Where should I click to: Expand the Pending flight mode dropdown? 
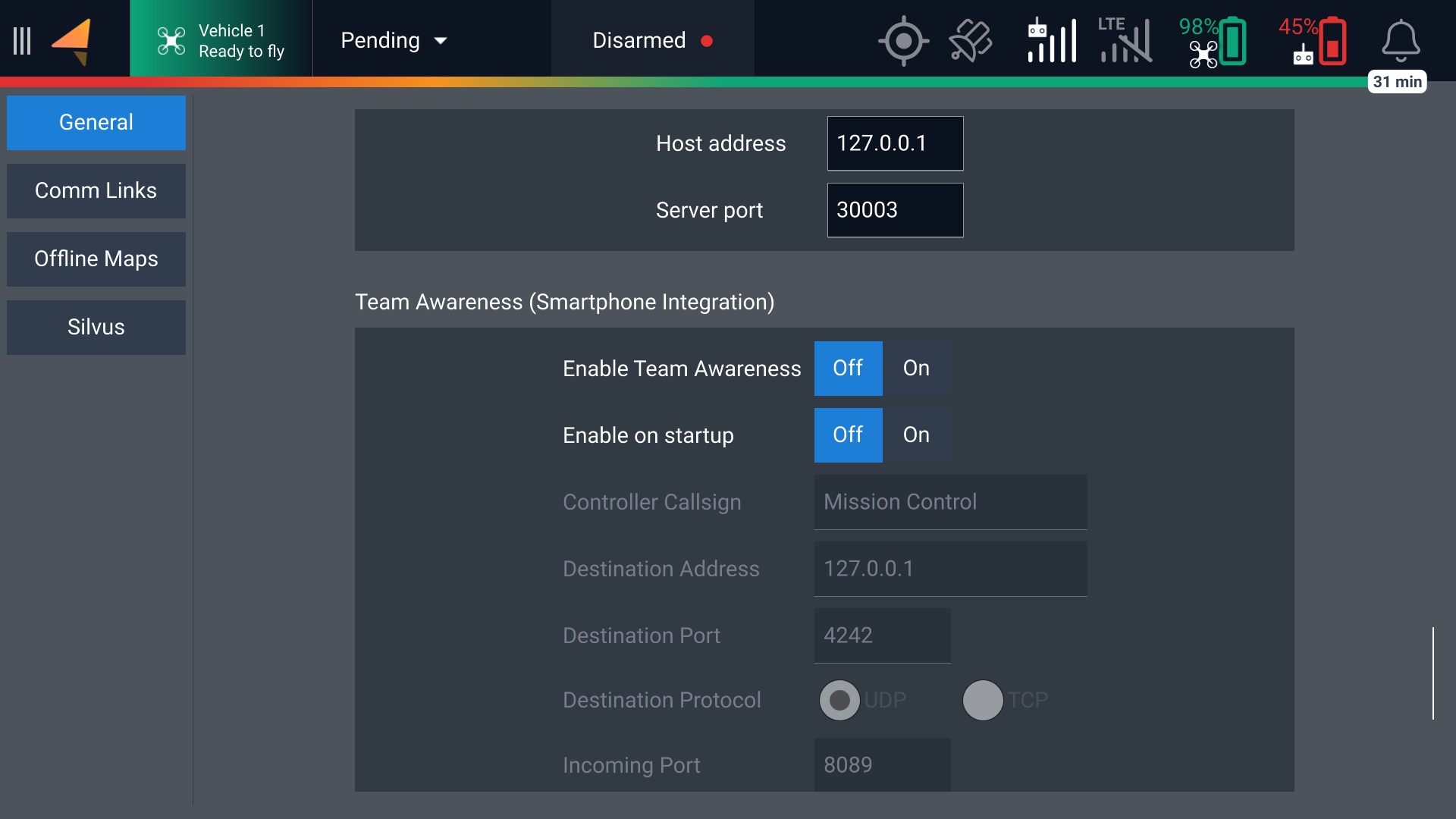tap(394, 41)
